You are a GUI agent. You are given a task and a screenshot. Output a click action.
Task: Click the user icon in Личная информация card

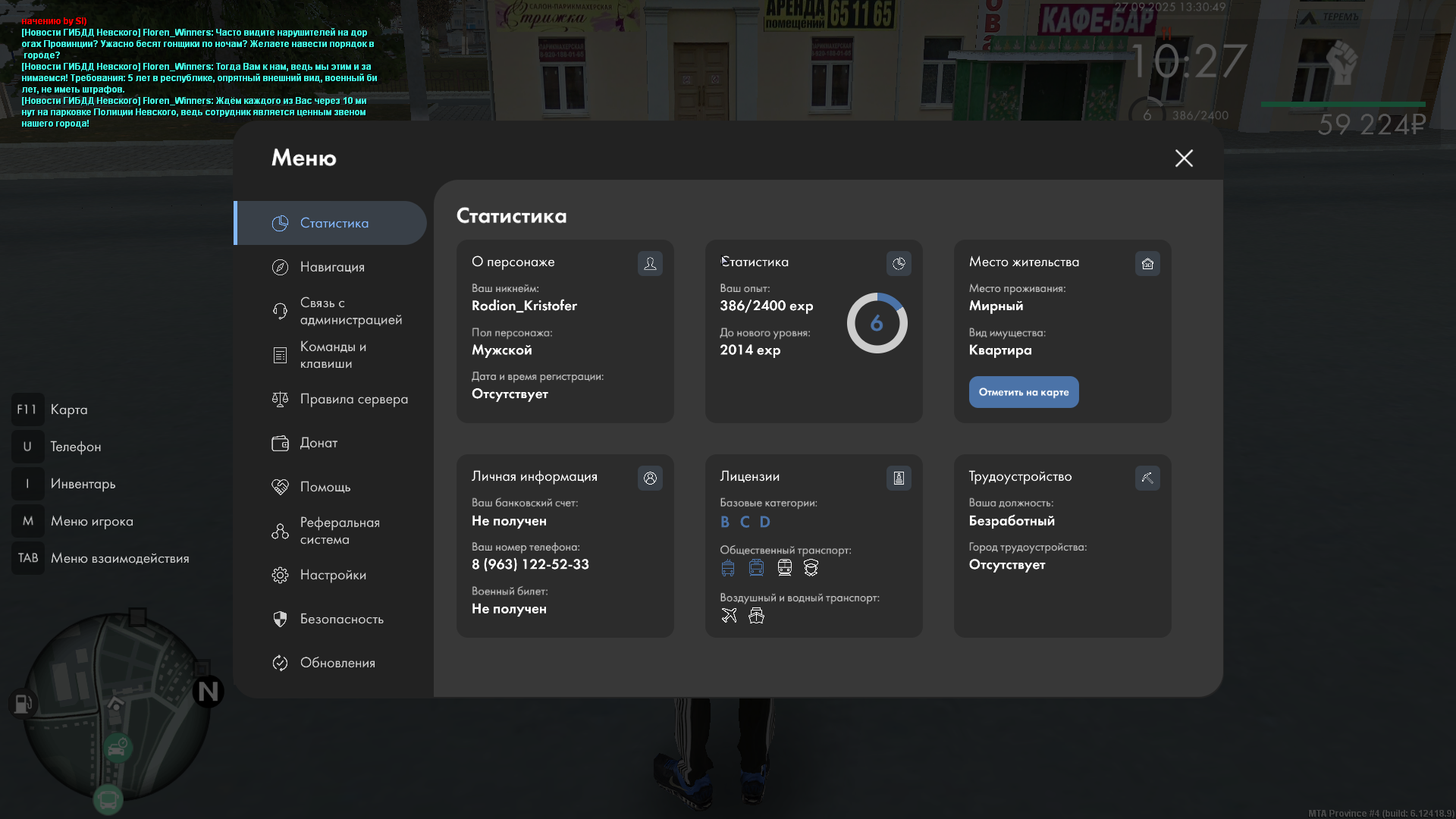click(650, 478)
